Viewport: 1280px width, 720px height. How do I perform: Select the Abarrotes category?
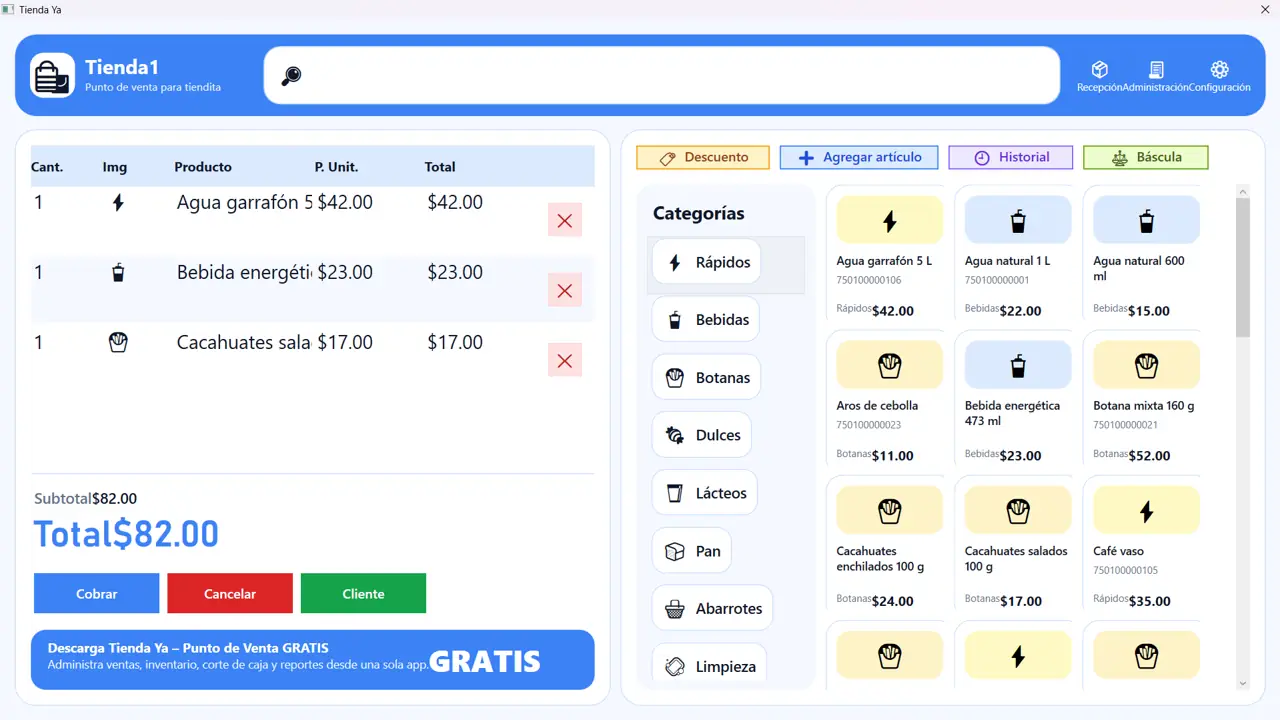pyautogui.click(x=713, y=608)
